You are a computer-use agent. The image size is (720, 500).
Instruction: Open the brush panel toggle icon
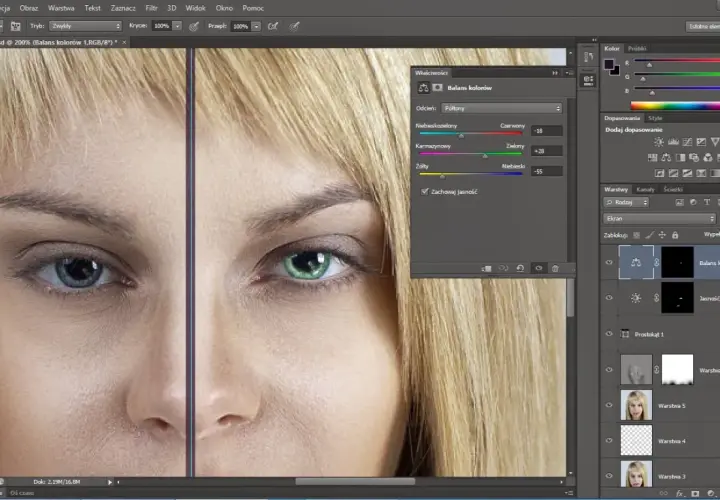pos(16,26)
